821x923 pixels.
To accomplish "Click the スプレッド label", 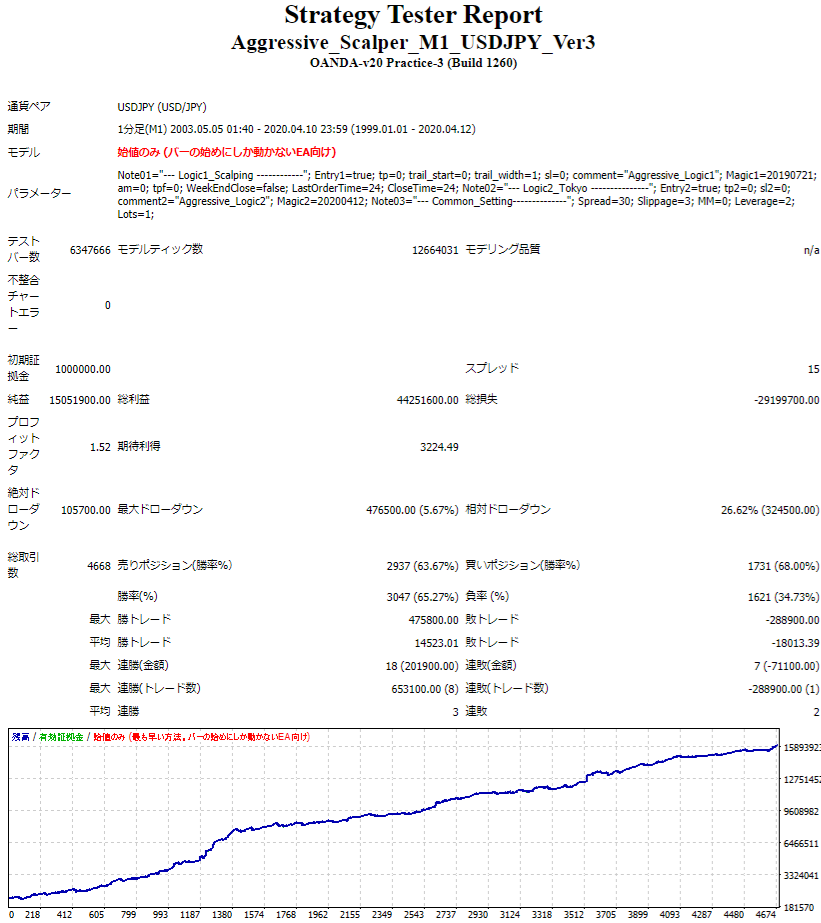I will [492, 368].
